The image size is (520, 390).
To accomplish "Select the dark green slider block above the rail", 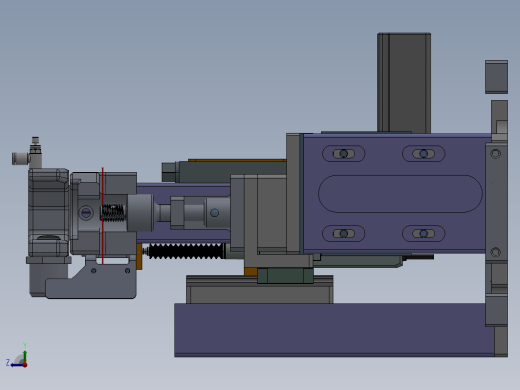I will coord(285,276).
